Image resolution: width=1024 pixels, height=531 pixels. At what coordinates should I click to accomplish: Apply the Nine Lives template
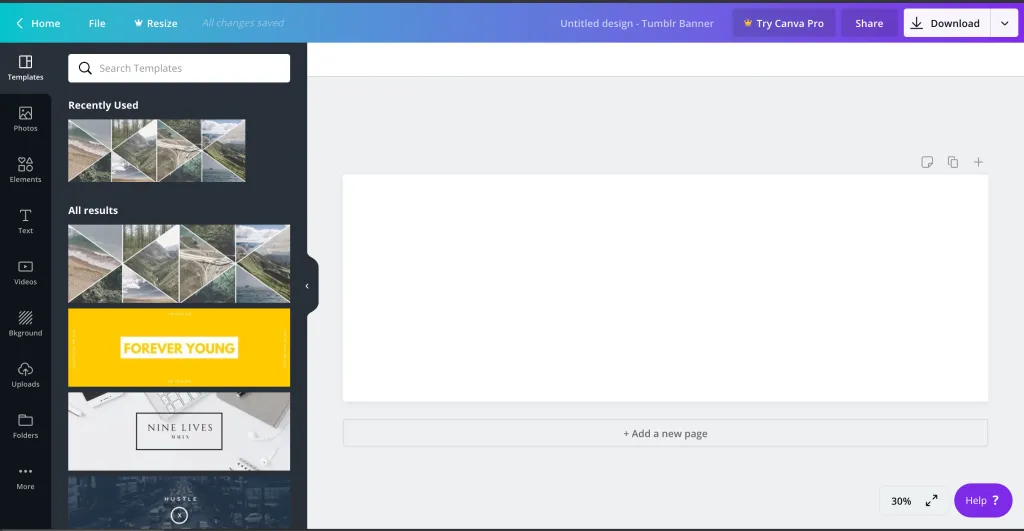coord(179,431)
